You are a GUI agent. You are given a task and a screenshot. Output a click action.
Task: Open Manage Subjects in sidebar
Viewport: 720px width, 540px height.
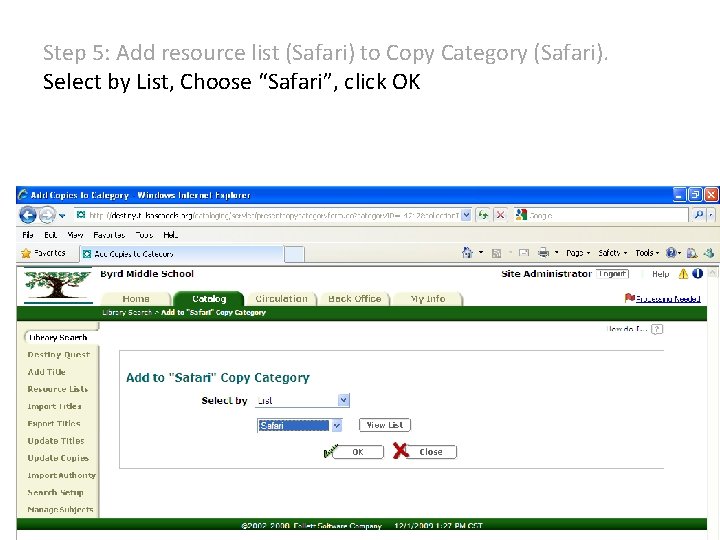[x=60, y=509]
